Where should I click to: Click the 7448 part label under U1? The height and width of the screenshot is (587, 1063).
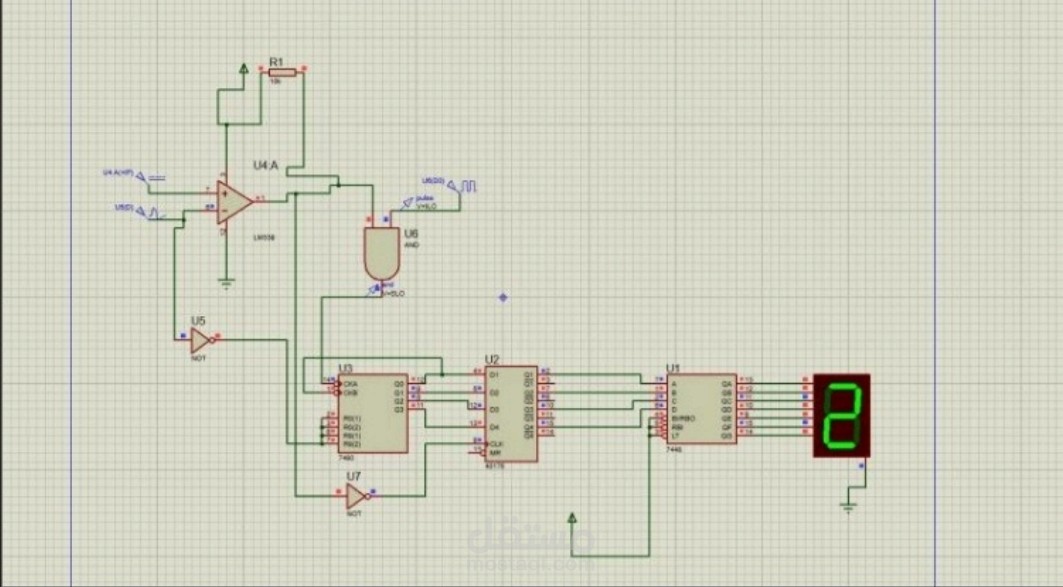675,450
